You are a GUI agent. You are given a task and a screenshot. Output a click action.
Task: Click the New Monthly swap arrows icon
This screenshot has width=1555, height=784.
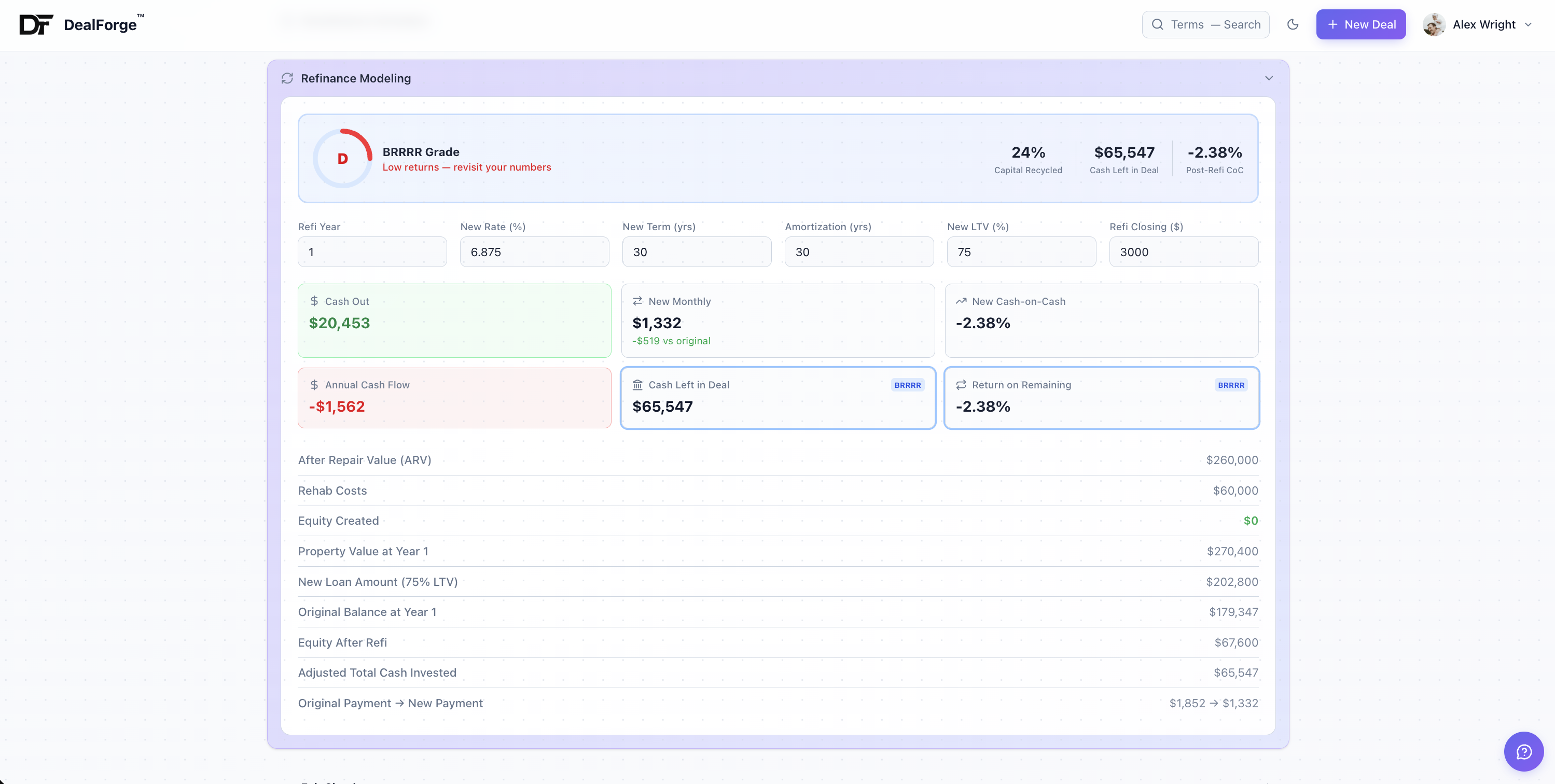(637, 301)
